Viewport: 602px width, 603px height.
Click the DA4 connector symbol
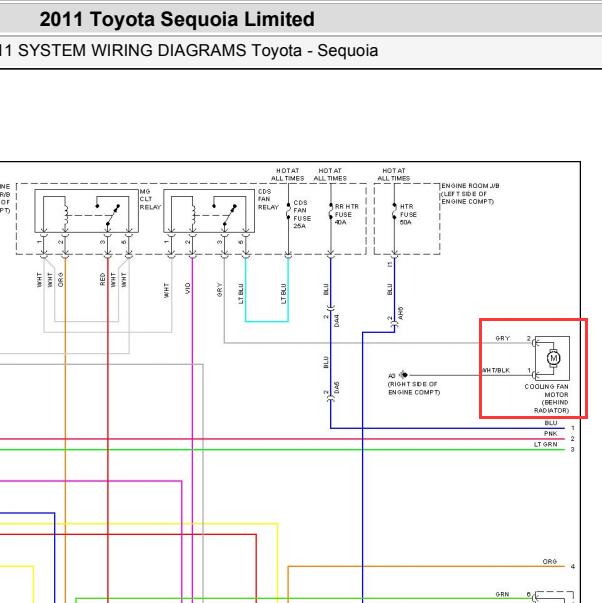coord(330,308)
